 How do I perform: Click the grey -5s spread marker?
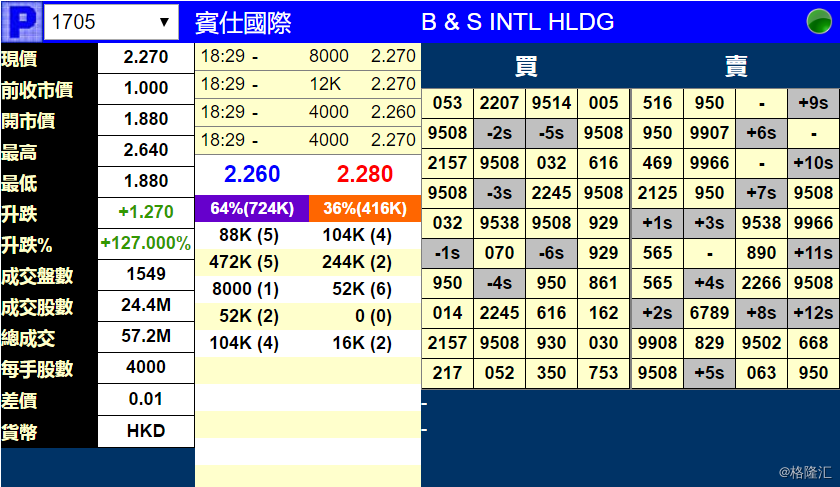click(x=551, y=133)
